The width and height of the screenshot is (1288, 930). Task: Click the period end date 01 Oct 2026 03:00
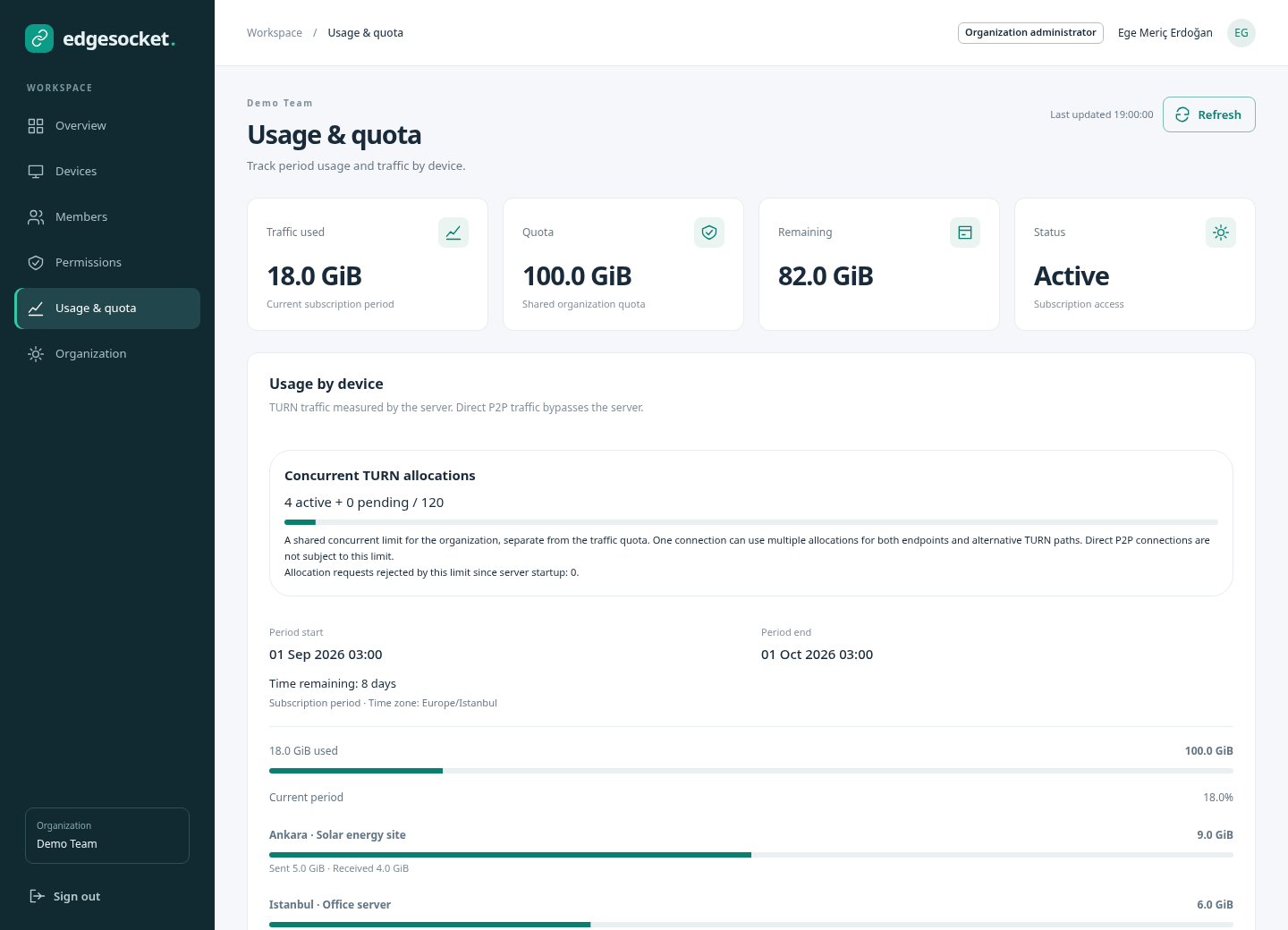817,655
